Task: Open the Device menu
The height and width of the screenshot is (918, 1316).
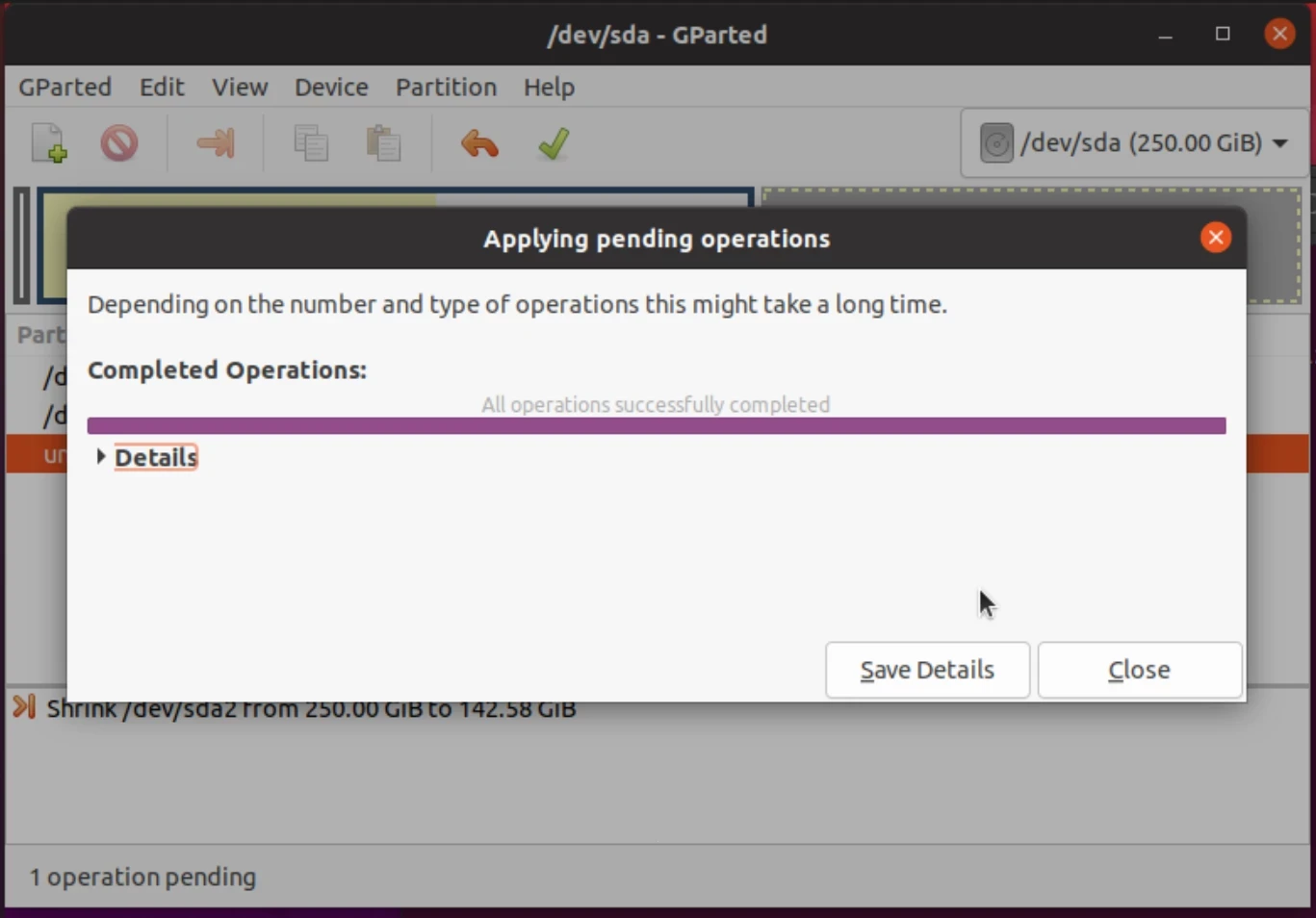Action: [x=331, y=87]
